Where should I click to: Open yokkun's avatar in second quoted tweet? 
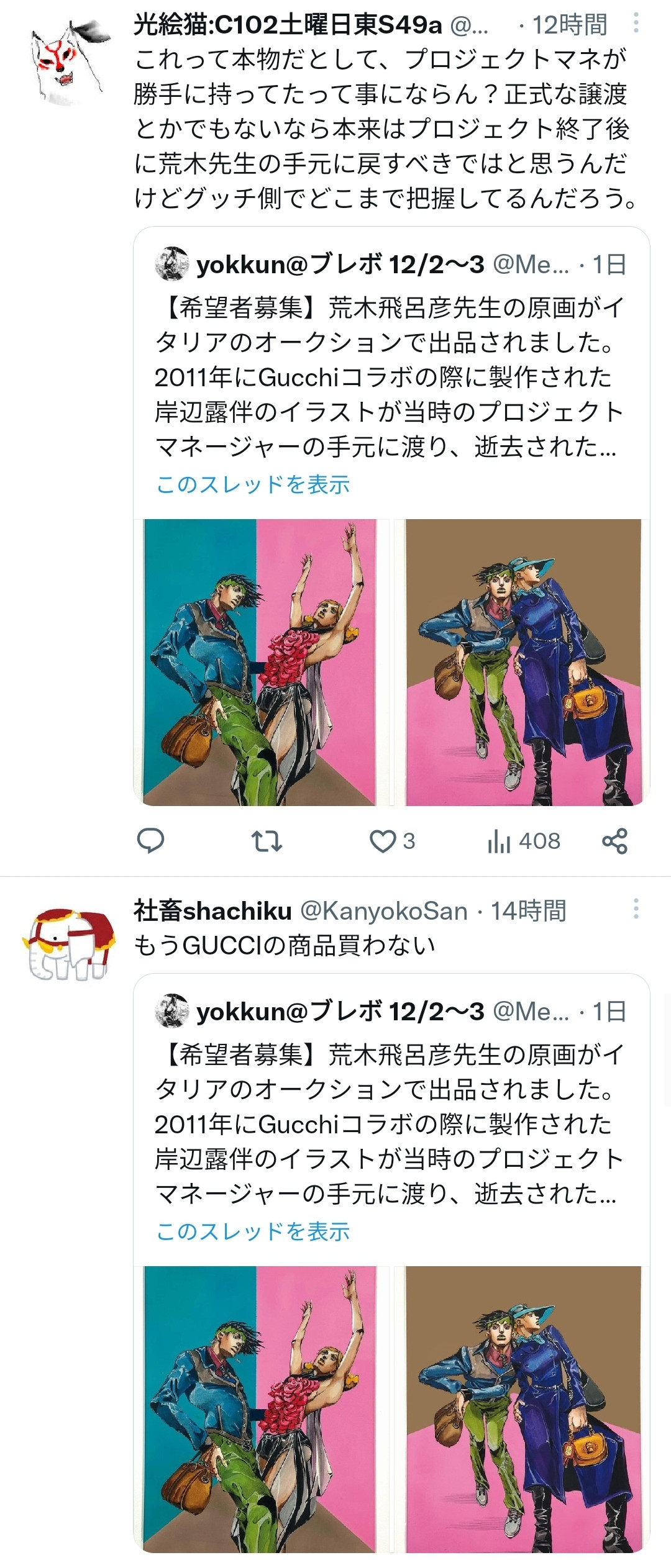click(172, 1011)
